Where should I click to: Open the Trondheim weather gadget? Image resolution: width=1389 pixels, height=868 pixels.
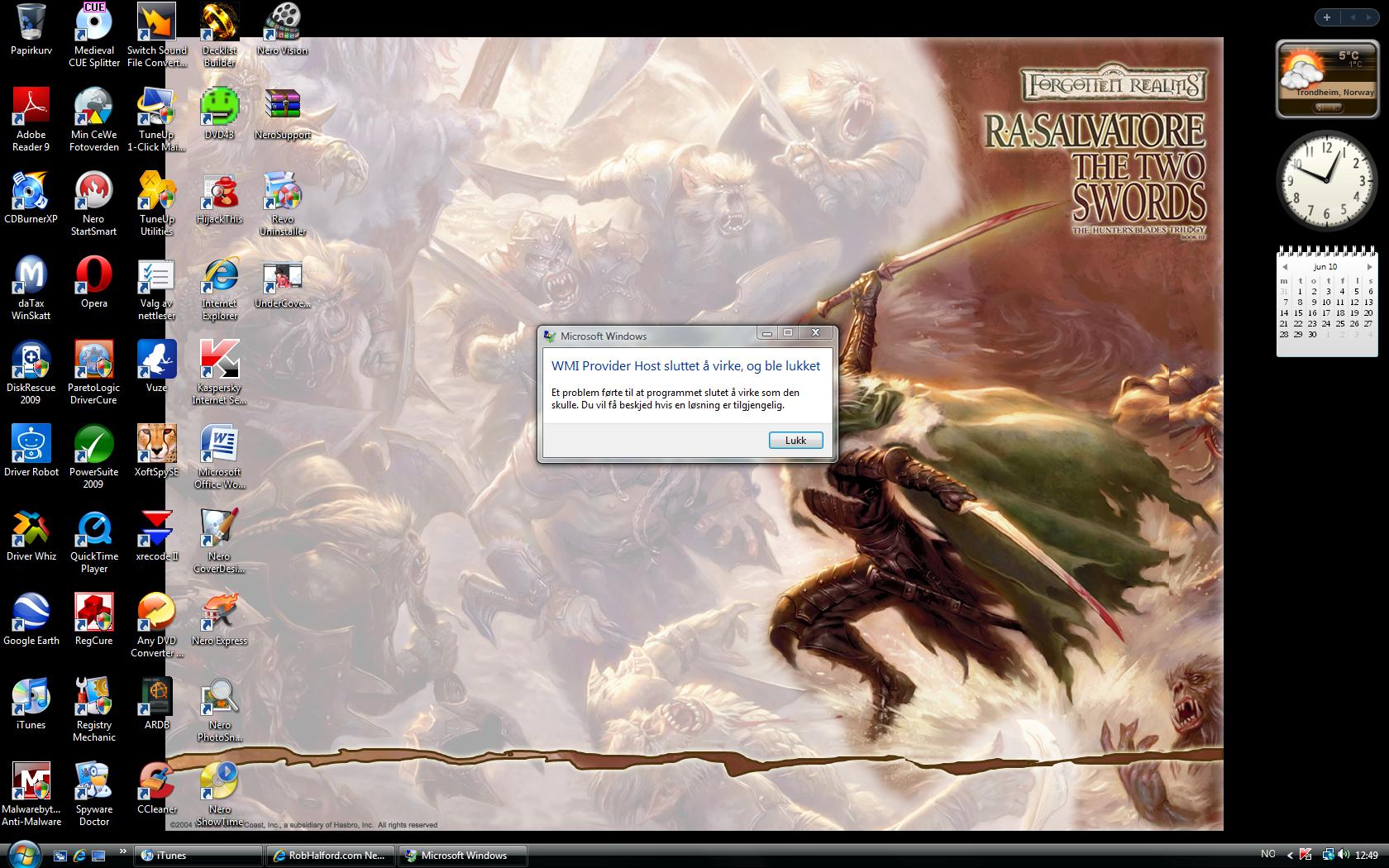click(x=1326, y=79)
